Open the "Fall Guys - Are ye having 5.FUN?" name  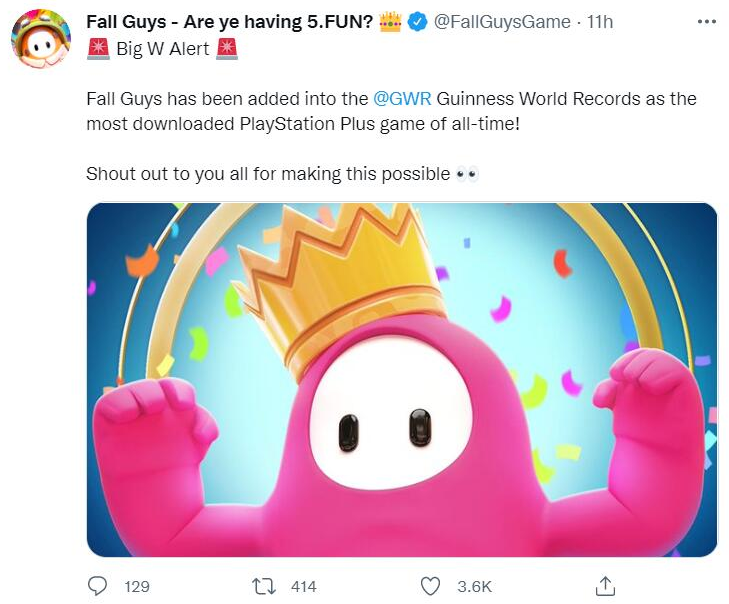pyautogui.click(x=230, y=22)
